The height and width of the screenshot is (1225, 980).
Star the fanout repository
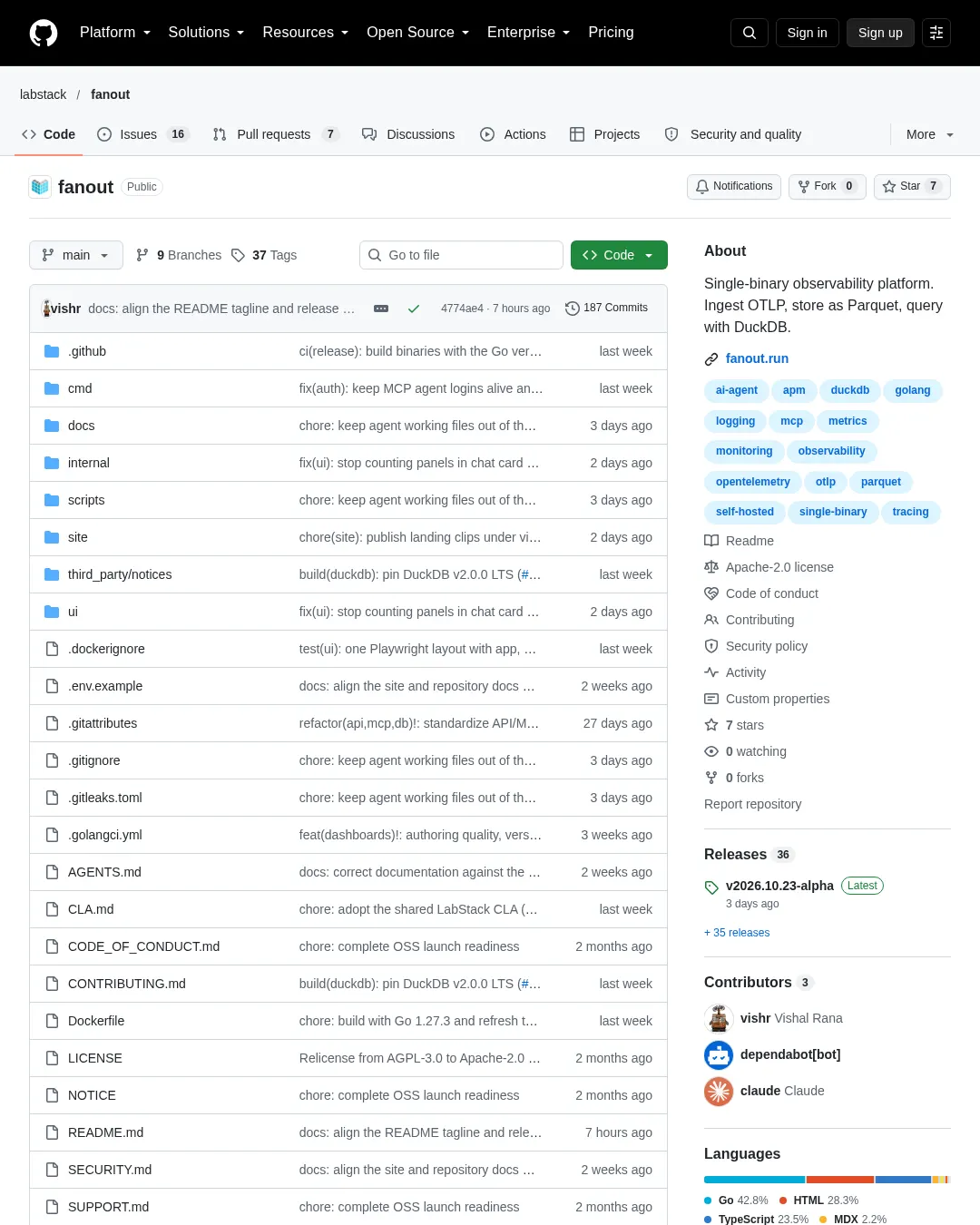coord(912,186)
